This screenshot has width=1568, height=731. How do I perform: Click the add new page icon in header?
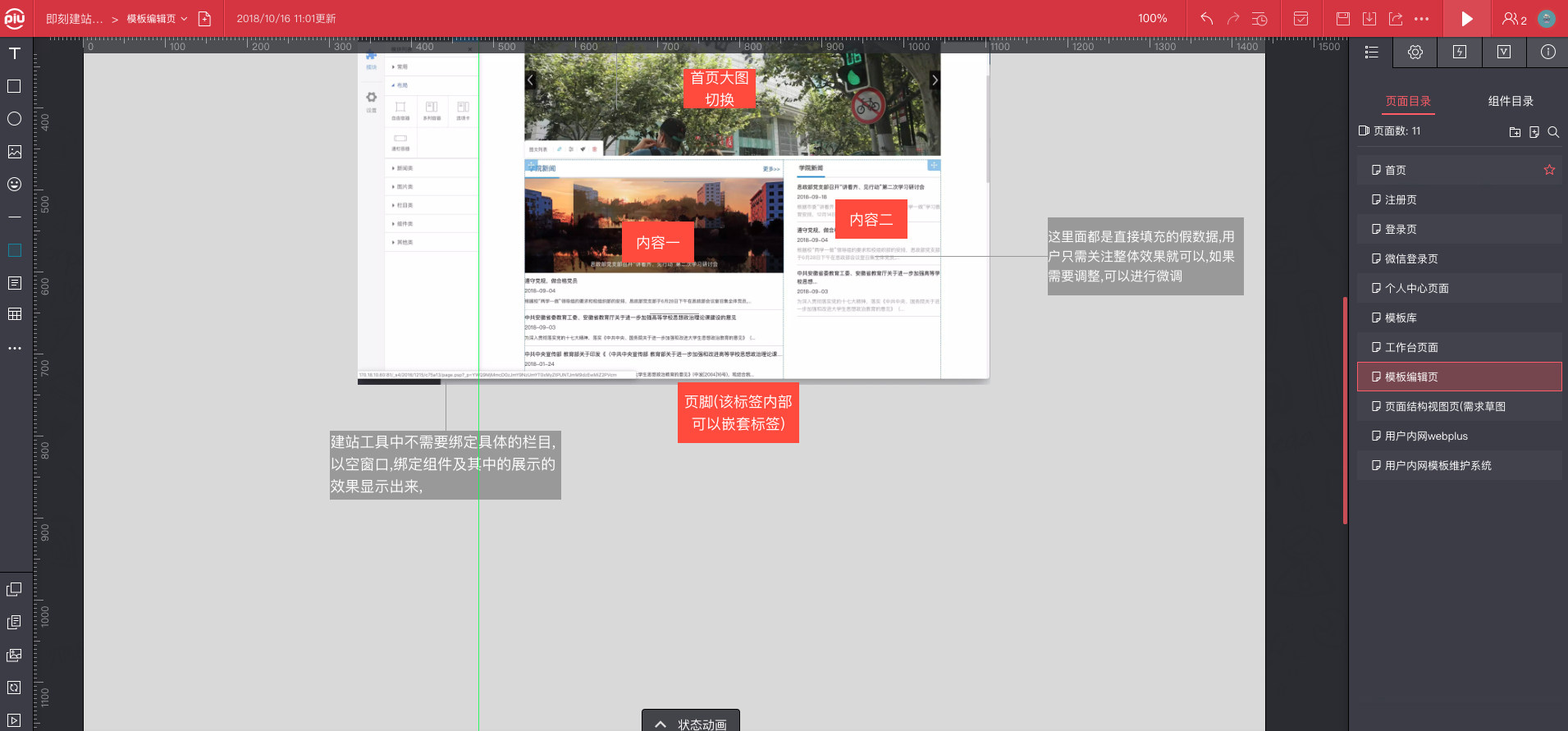coord(205,19)
